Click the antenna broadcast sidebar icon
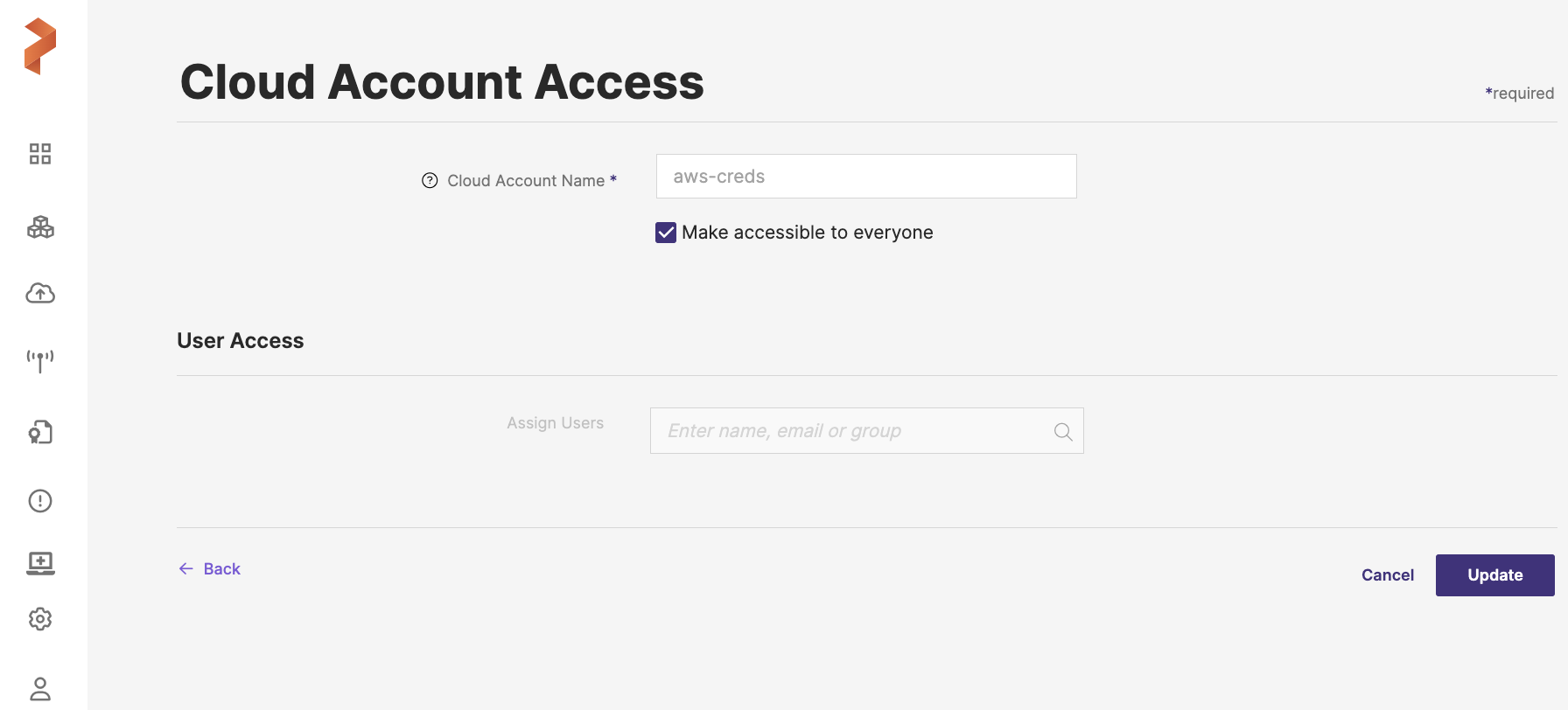Viewport: 1568px width, 710px height. tap(40, 360)
